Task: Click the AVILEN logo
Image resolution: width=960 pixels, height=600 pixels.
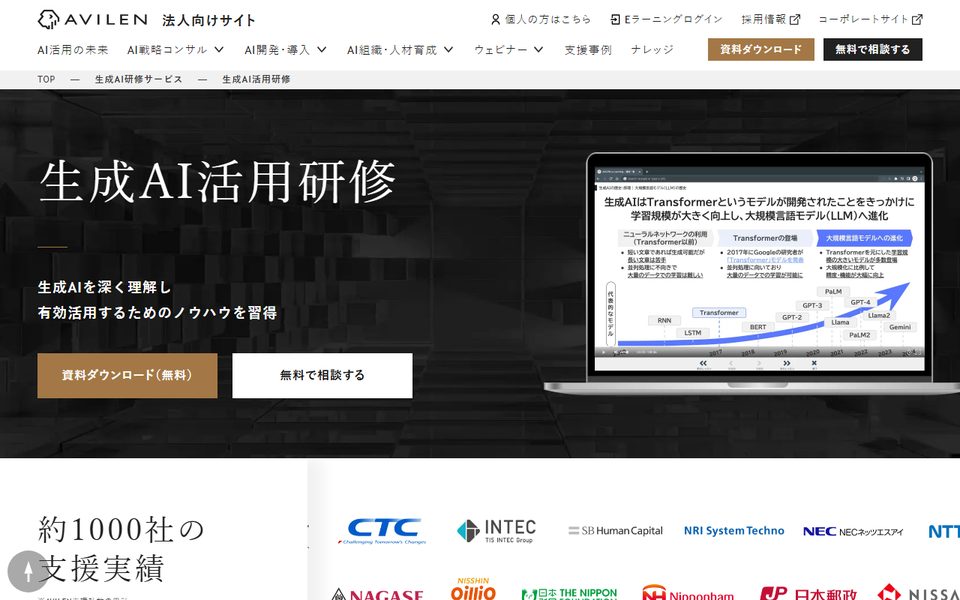Action: tap(92, 19)
